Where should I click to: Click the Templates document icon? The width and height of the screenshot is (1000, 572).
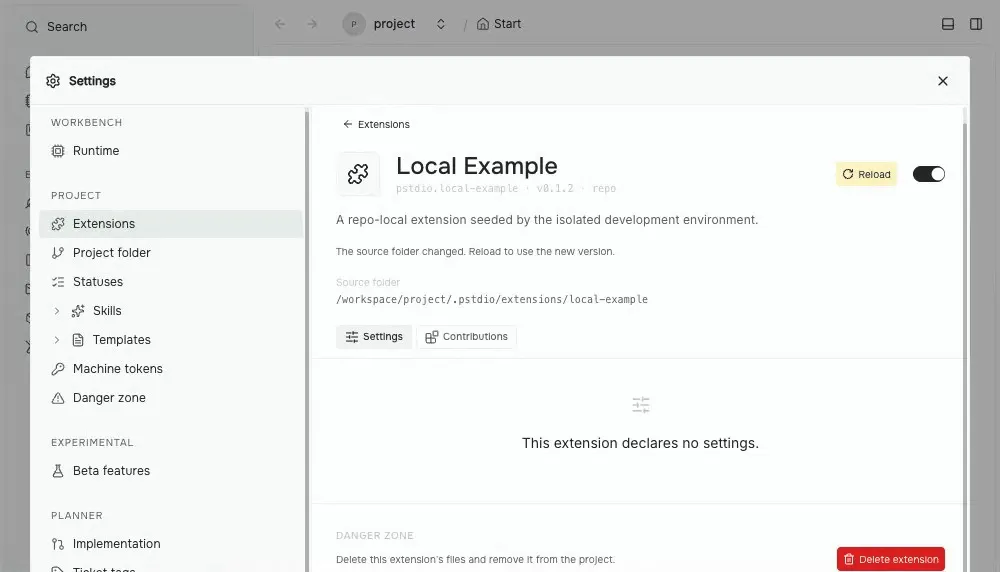point(78,340)
